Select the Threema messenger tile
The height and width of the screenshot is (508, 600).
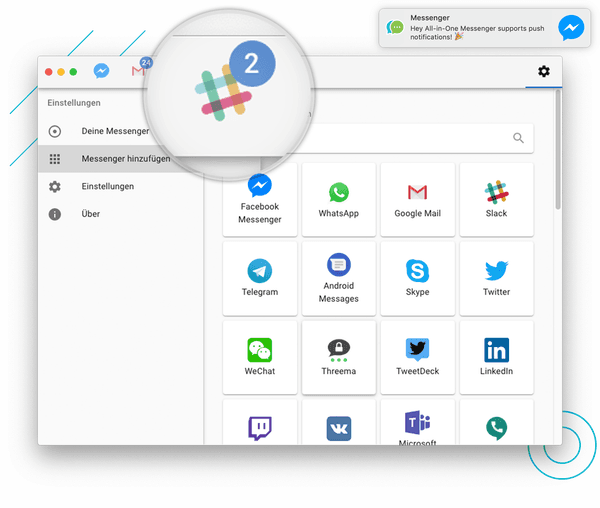[x=338, y=357]
